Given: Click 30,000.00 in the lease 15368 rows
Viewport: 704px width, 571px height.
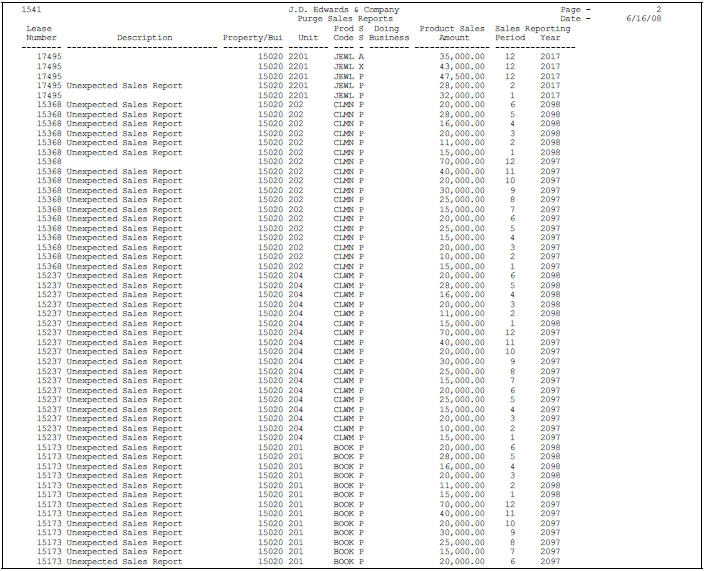Looking at the screenshot, I should 462,190.
